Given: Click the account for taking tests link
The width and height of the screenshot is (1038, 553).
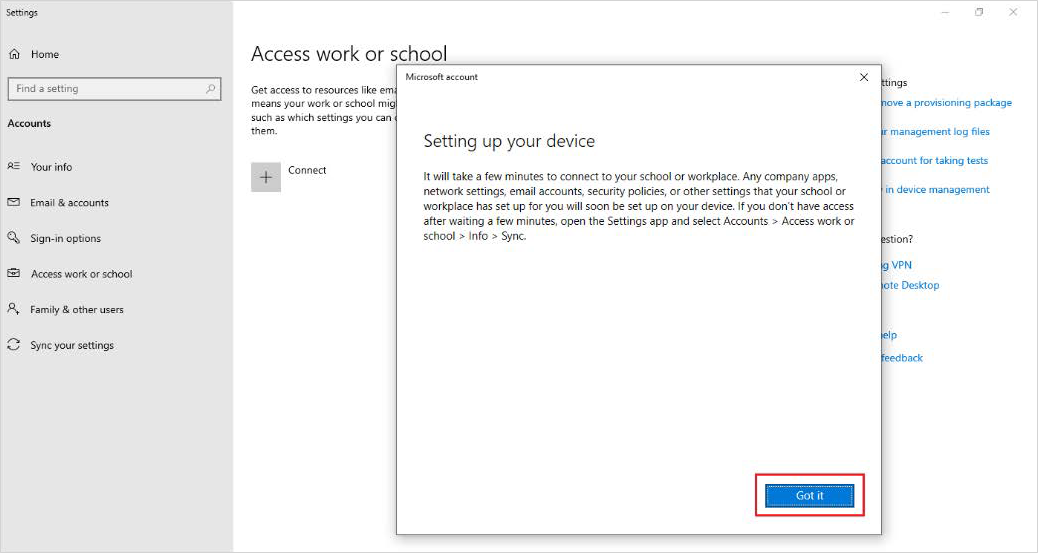Looking at the screenshot, I should 934,161.
